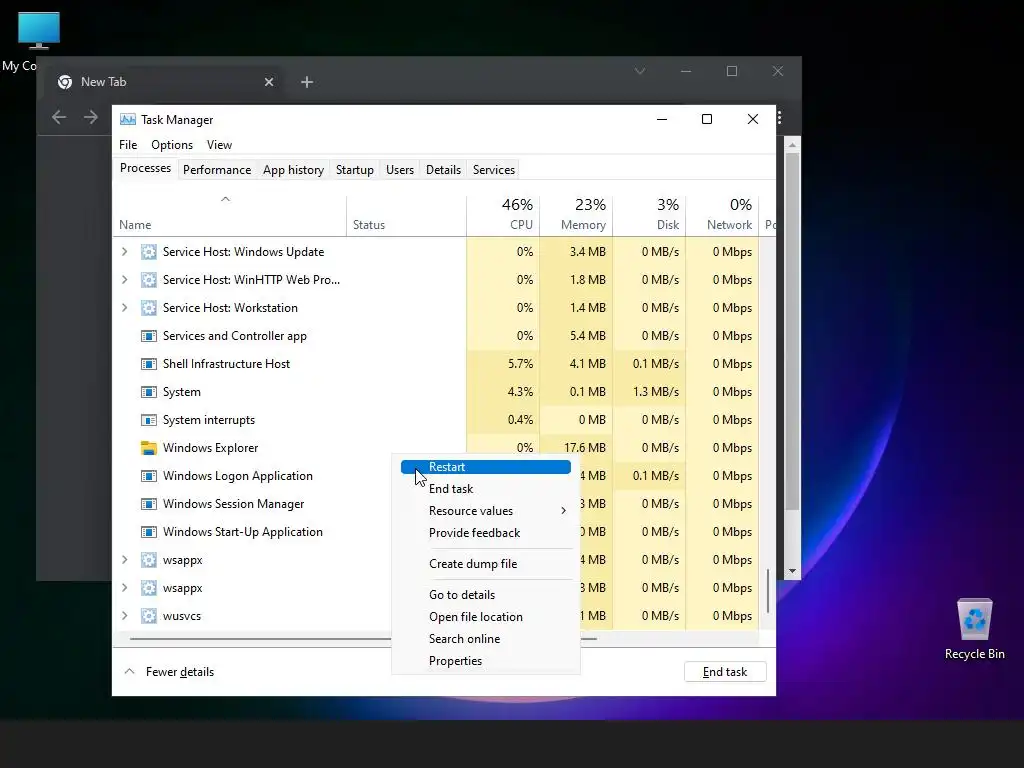Click the Service Host: Workstation gear icon
The height and width of the screenshot is (768, 1024).
[149, 308]
